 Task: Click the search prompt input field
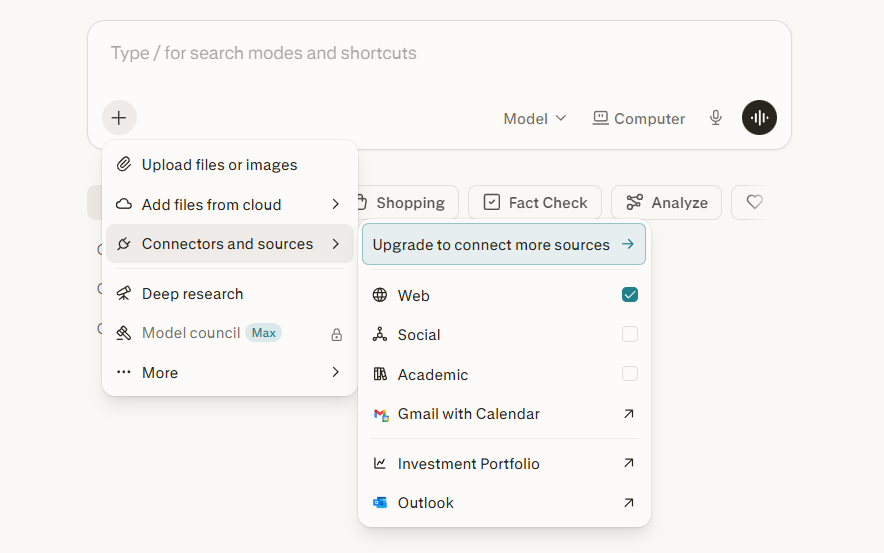click(438, 53)
